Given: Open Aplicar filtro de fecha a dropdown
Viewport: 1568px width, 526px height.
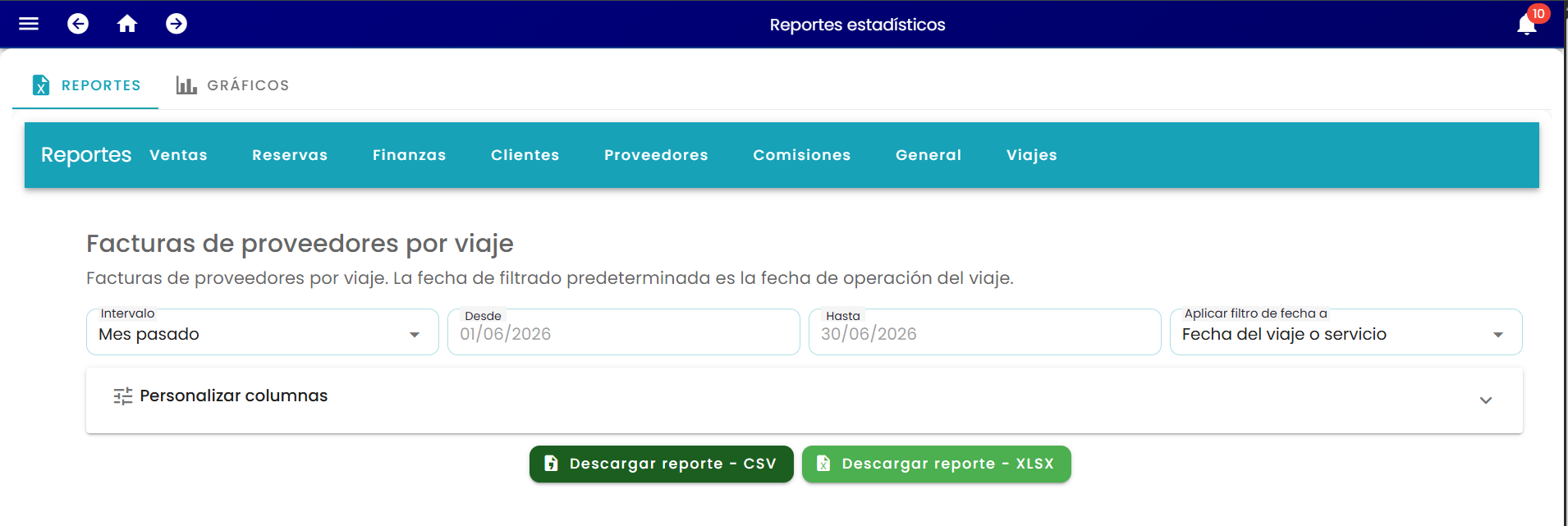Looking at the screenshot, I should point(1346,332).
